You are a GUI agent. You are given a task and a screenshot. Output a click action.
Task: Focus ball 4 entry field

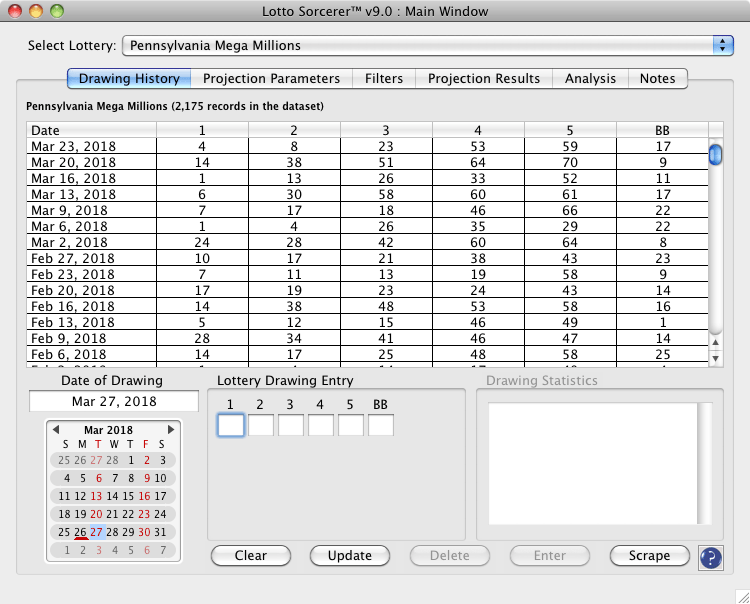point(320,425)
